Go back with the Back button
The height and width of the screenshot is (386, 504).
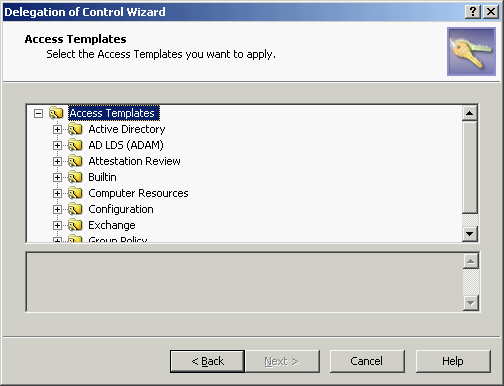click(x=207, y=361)
